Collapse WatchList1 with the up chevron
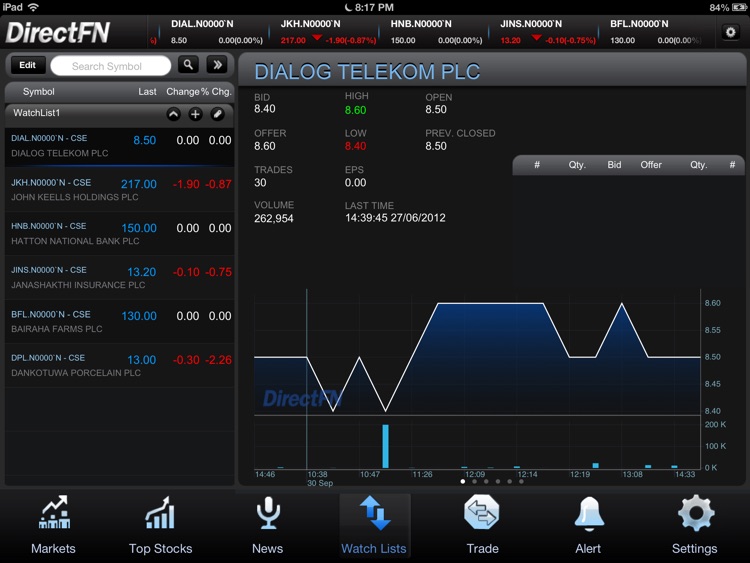Image resolution: width=750 pixels, height=563 pixels. pos(174,114)
